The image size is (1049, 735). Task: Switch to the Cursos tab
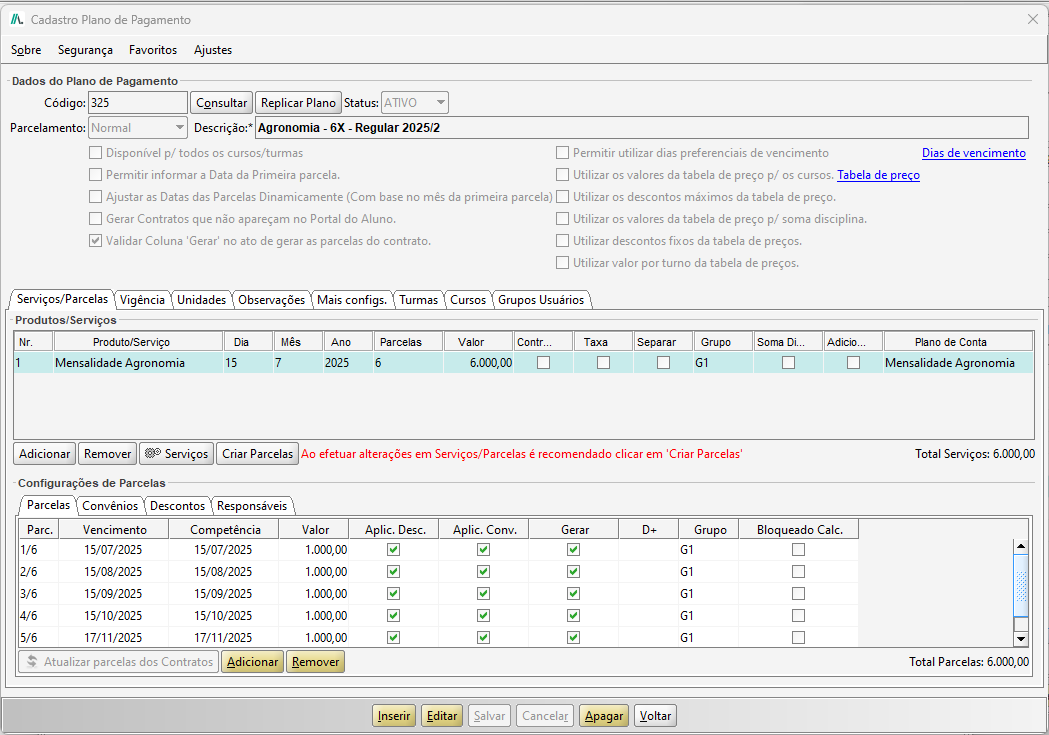[468, 300]
